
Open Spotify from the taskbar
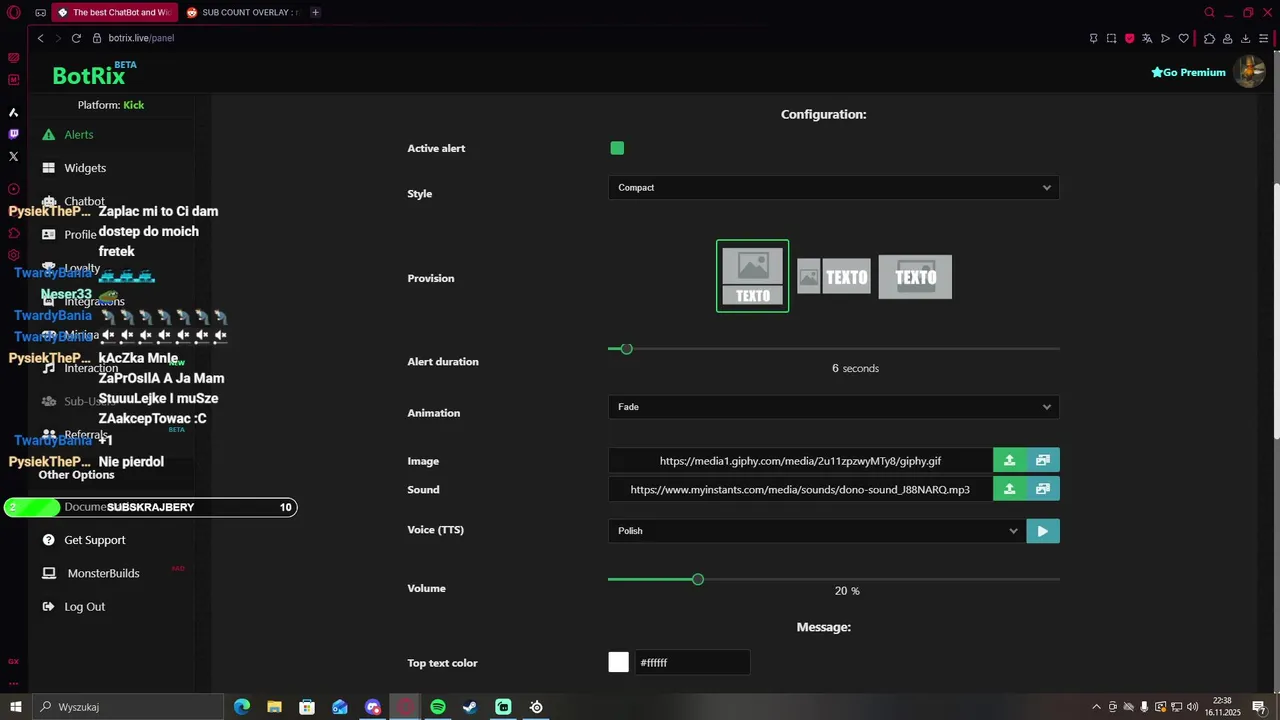[x=438, y=707]
